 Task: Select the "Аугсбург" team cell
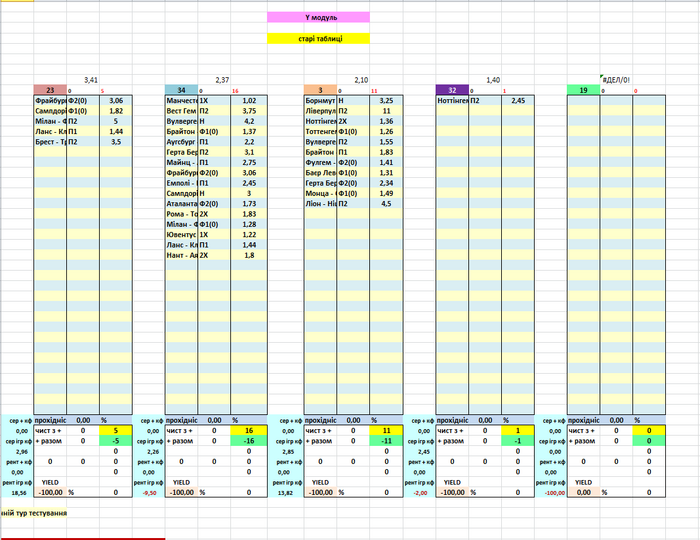(x=181, y=142)
